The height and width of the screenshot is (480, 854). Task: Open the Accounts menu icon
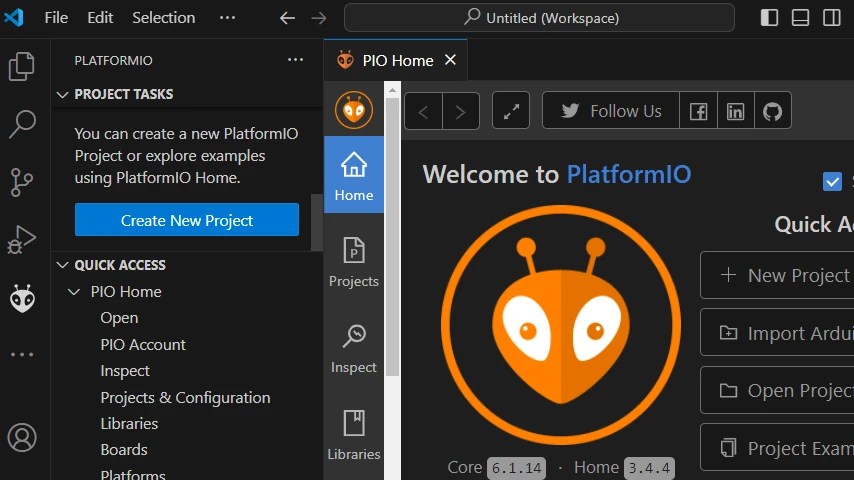click(22, 438)
